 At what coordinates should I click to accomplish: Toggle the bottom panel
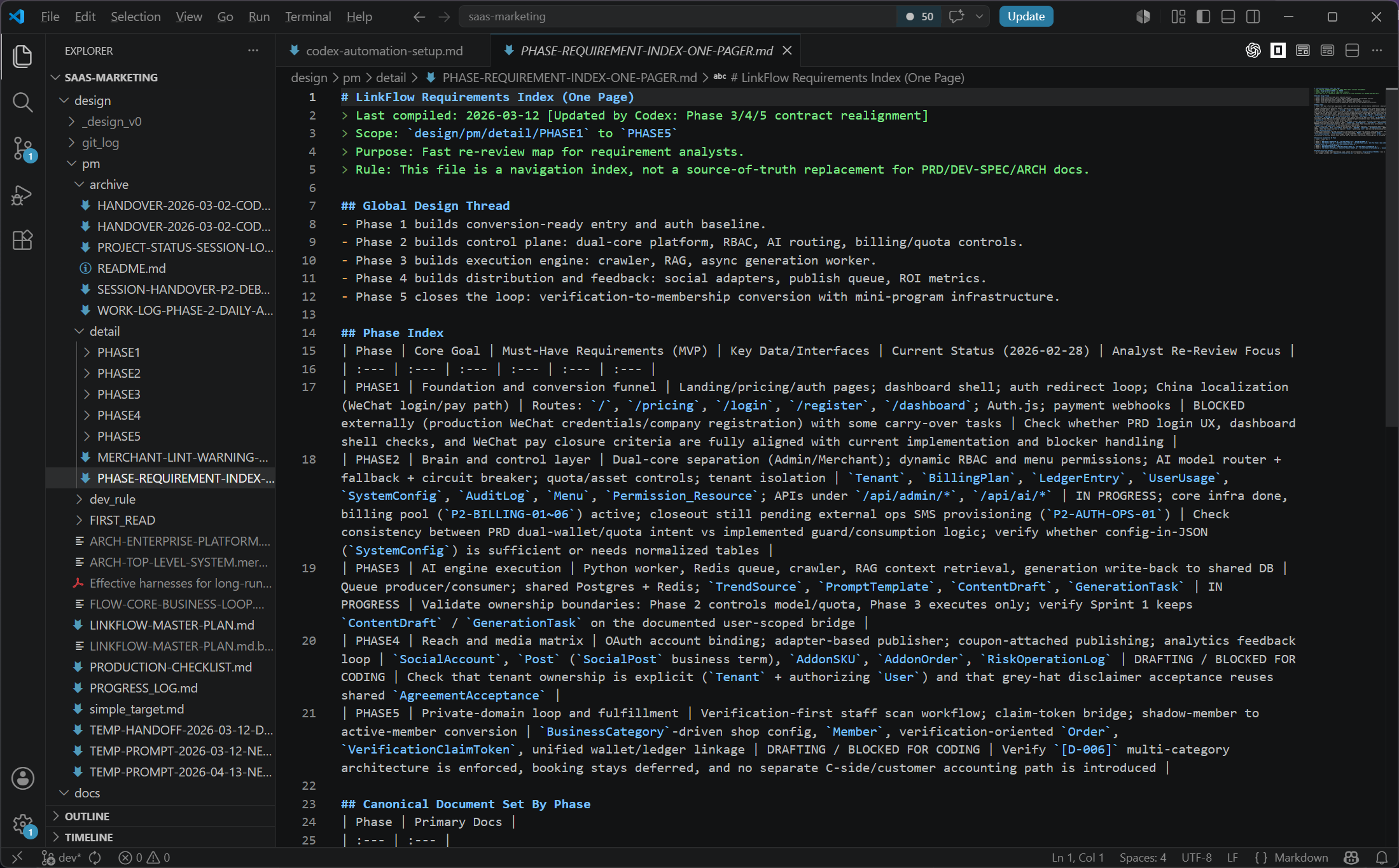1228,17
